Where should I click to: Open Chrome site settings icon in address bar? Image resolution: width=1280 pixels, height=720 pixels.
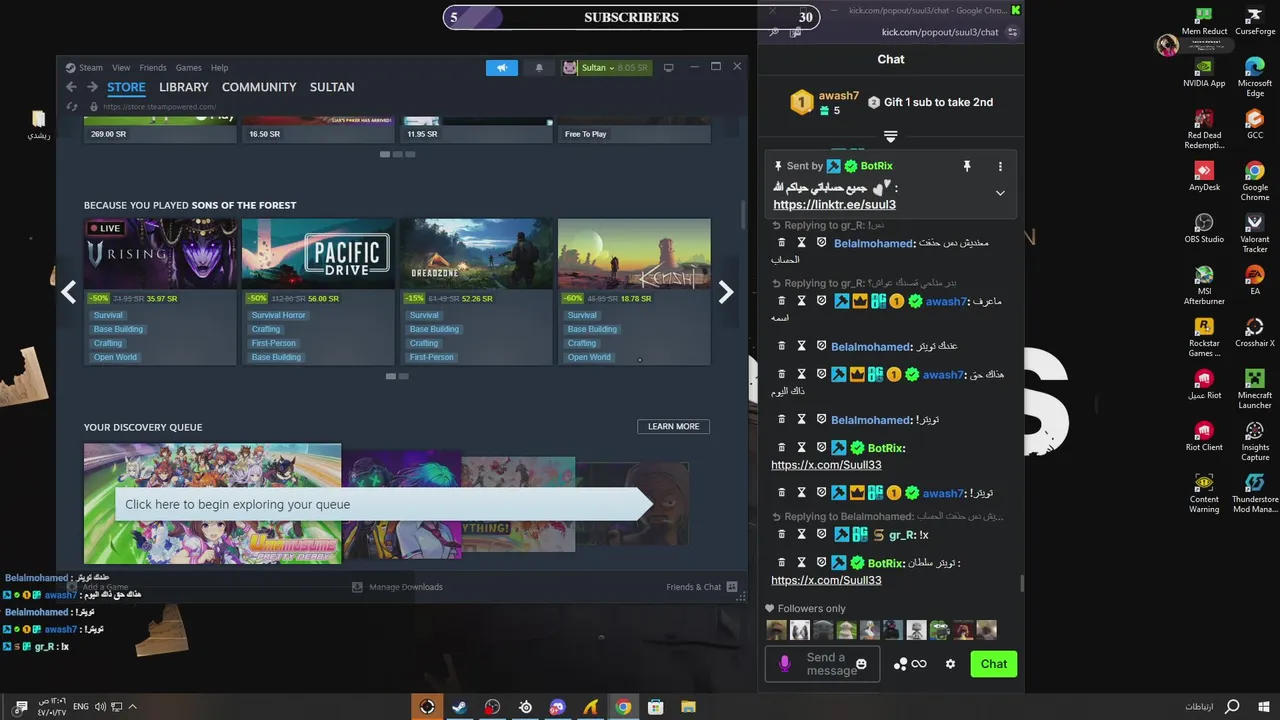[1012, 32]
